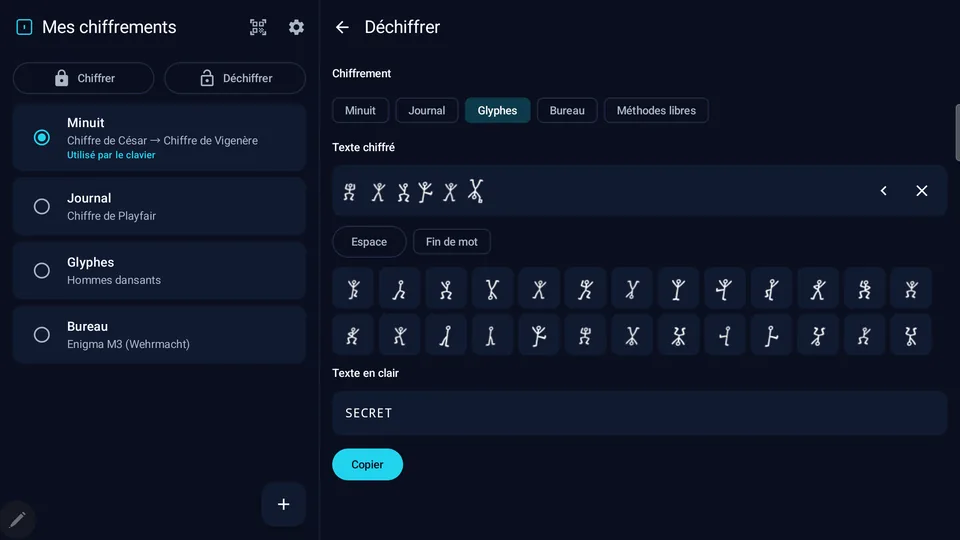Click the Fin de mot button

point(452,242)
